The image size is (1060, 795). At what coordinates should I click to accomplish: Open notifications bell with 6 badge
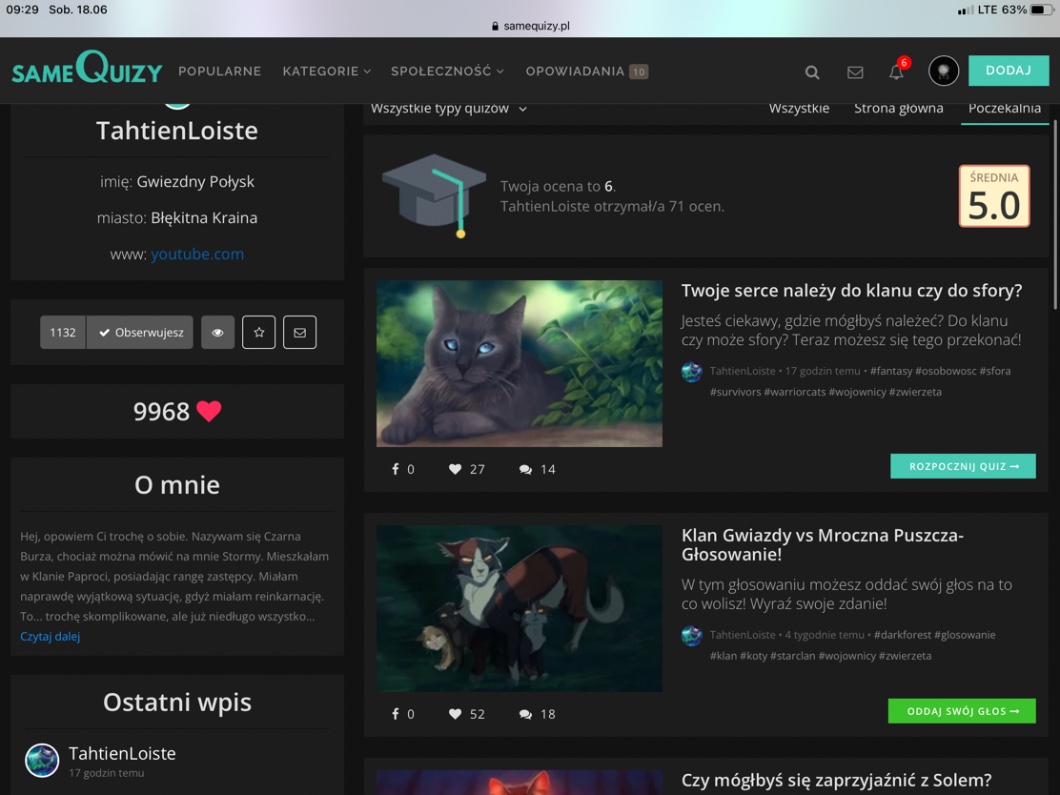coord(896,72)
